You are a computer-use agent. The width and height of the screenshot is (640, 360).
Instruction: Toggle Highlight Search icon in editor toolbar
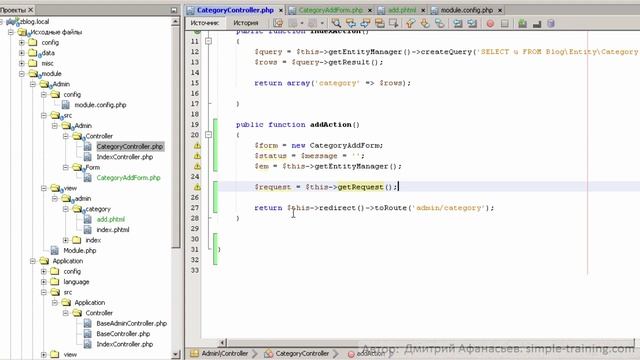[x=380, y=23]
